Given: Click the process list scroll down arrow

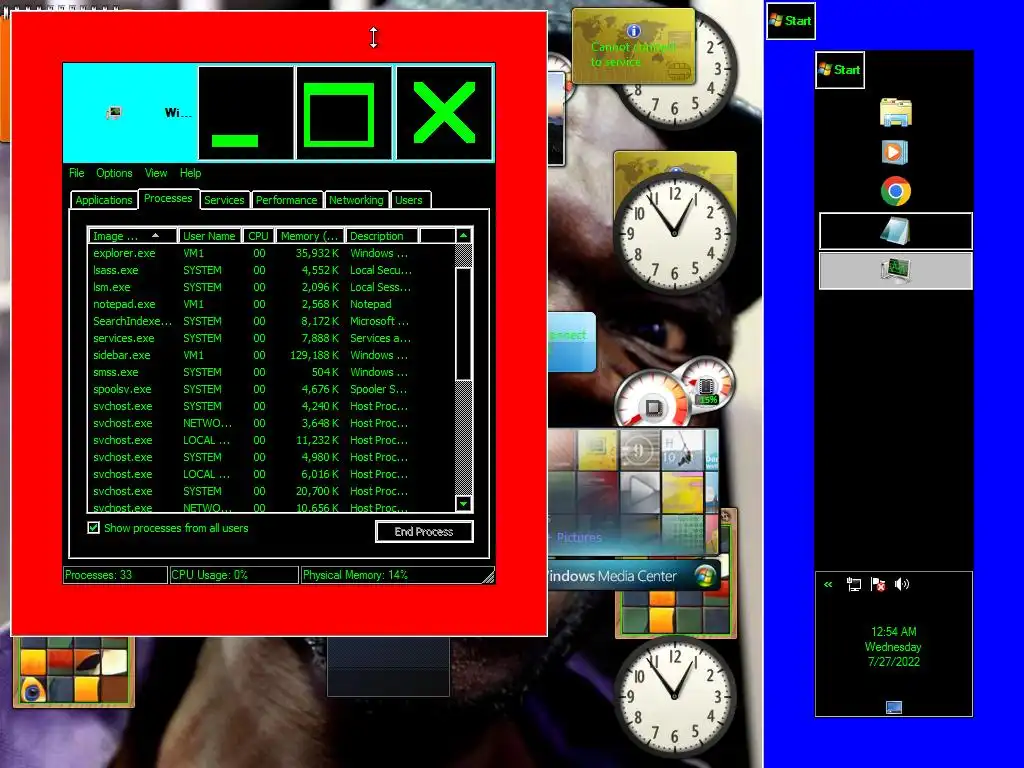Looking at the screenshot, I should (x=463, y=504).
